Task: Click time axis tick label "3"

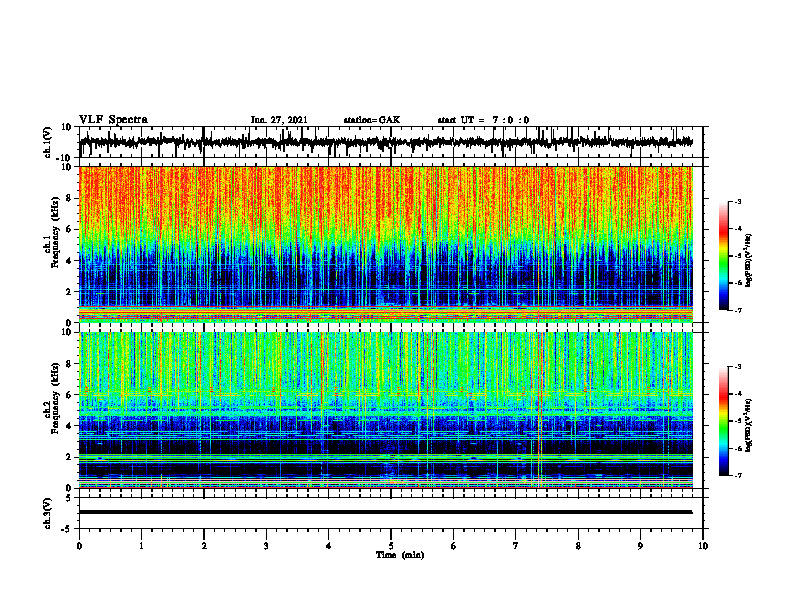Action: 266,546
